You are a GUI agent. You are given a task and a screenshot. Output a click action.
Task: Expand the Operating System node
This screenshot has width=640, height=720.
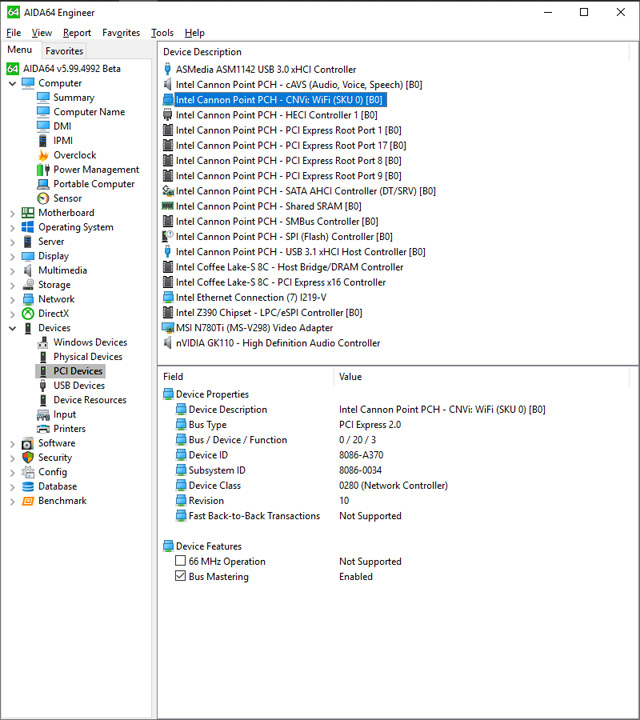(12, 228)
